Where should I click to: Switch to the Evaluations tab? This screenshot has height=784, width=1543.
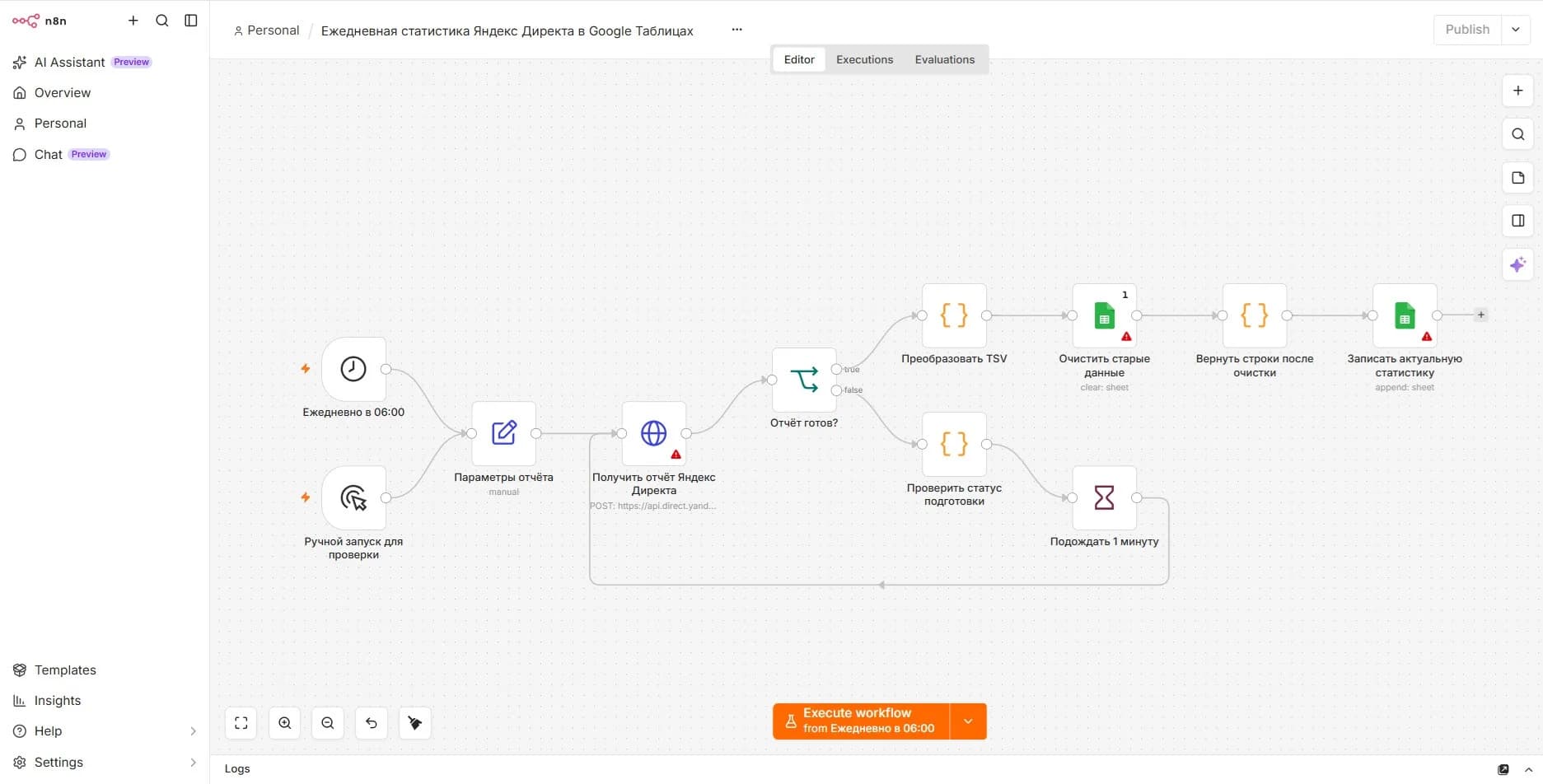point(944,59)
